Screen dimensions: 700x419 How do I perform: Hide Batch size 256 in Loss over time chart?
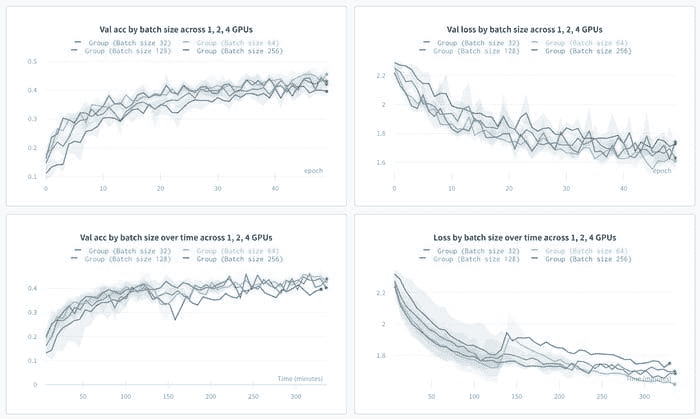[x=588, y=259]
